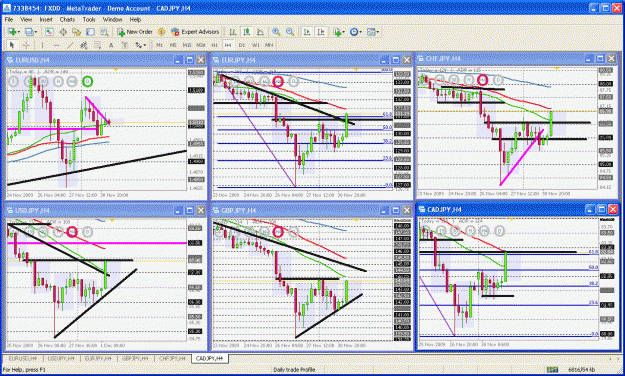Switch to the M30 timeframe
This screenshot has height=376, width=625.
200,45
